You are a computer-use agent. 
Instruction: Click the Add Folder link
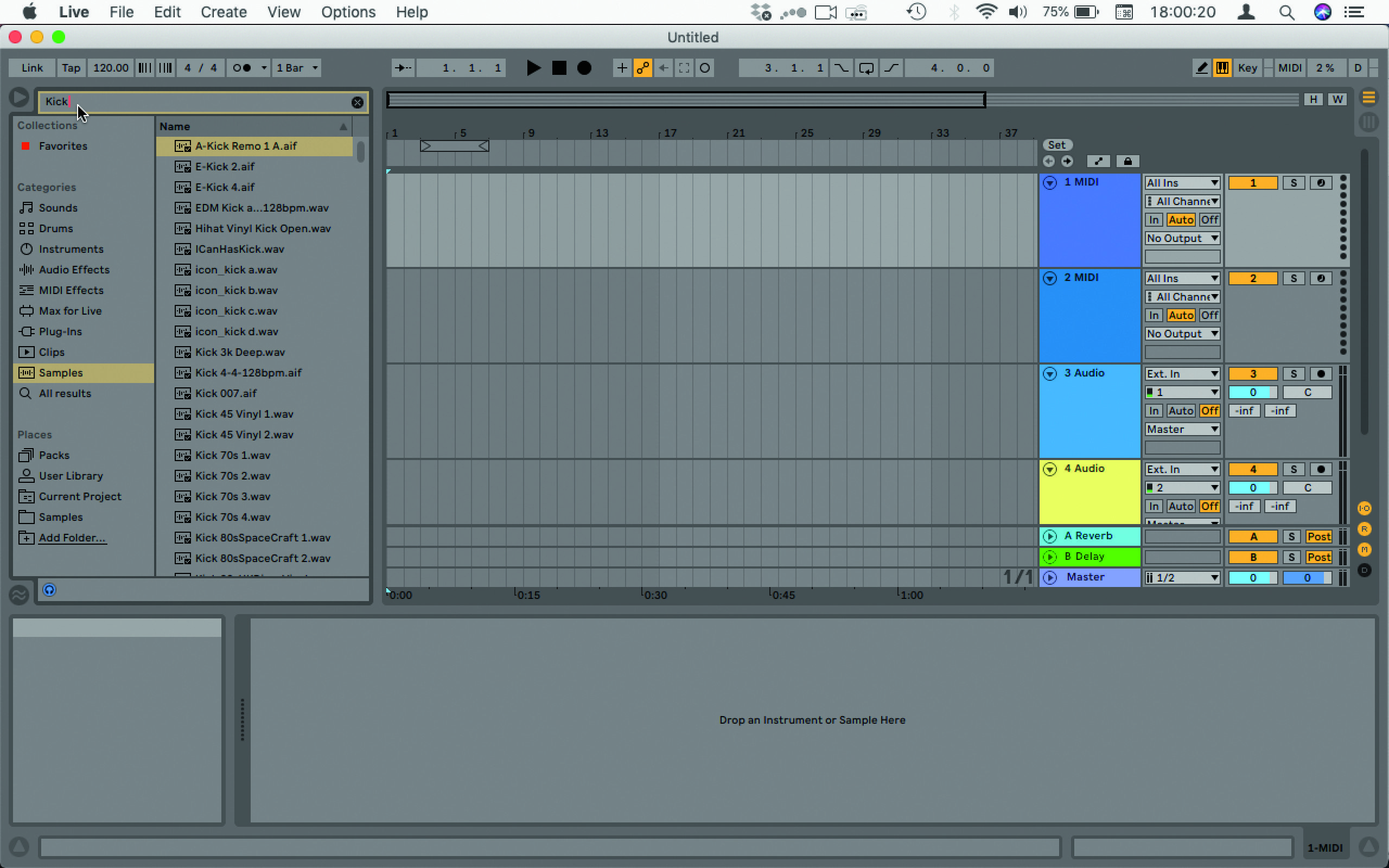coord(72,538)
